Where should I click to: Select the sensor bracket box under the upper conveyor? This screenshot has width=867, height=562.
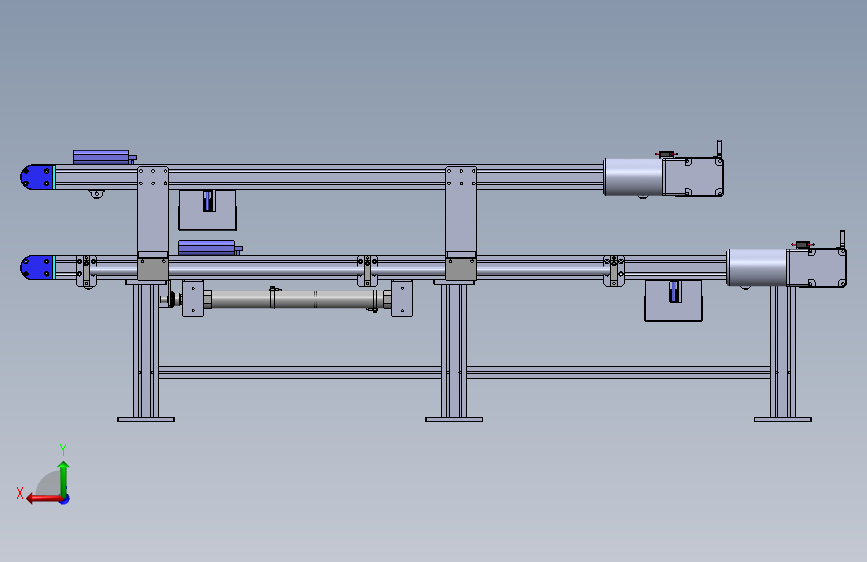point(207,210)
